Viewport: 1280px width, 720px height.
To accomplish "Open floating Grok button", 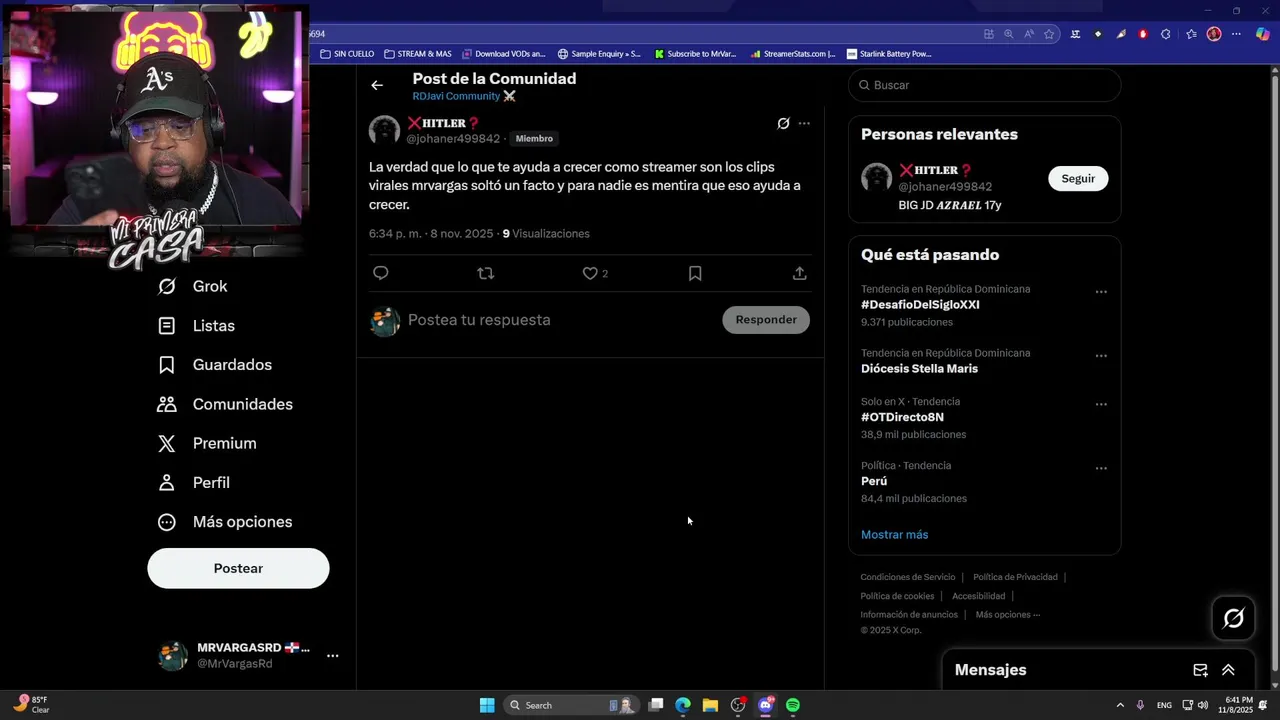I will point(1234,619).
